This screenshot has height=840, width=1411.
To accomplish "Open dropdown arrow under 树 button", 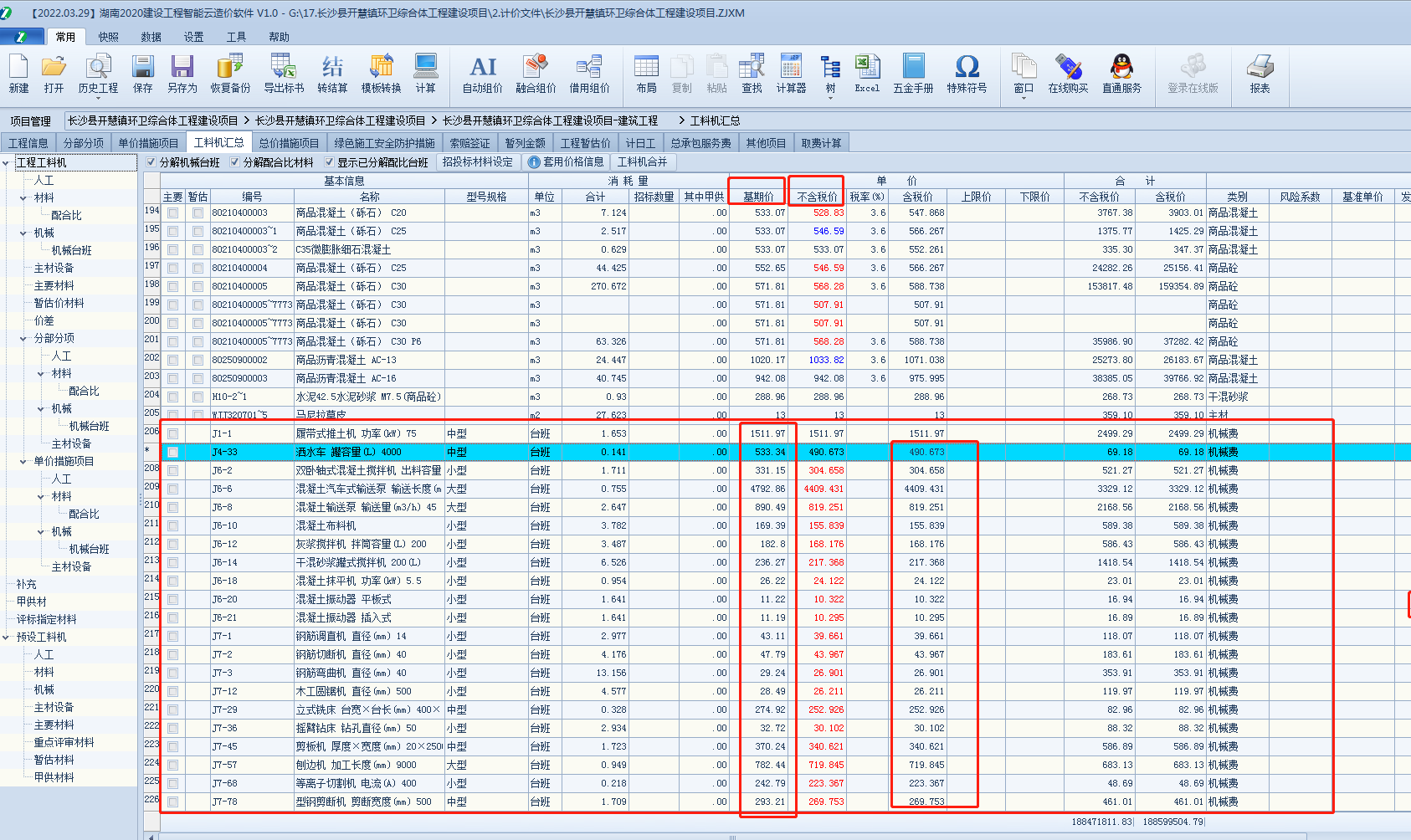I will click(830, 99).
